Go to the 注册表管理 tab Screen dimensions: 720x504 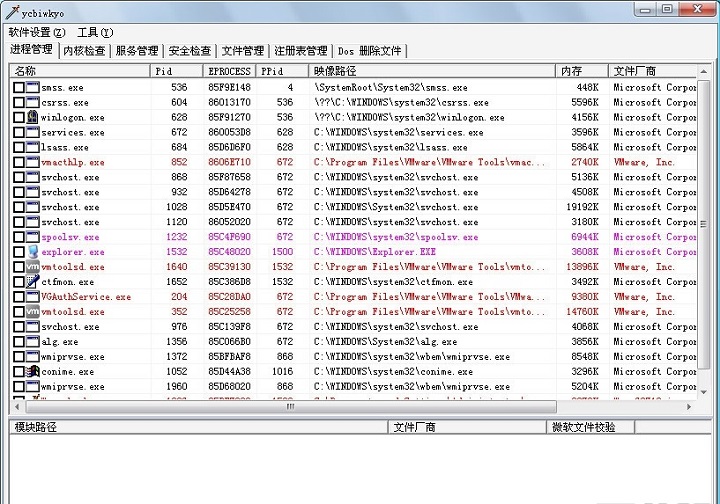pos(301,50)
